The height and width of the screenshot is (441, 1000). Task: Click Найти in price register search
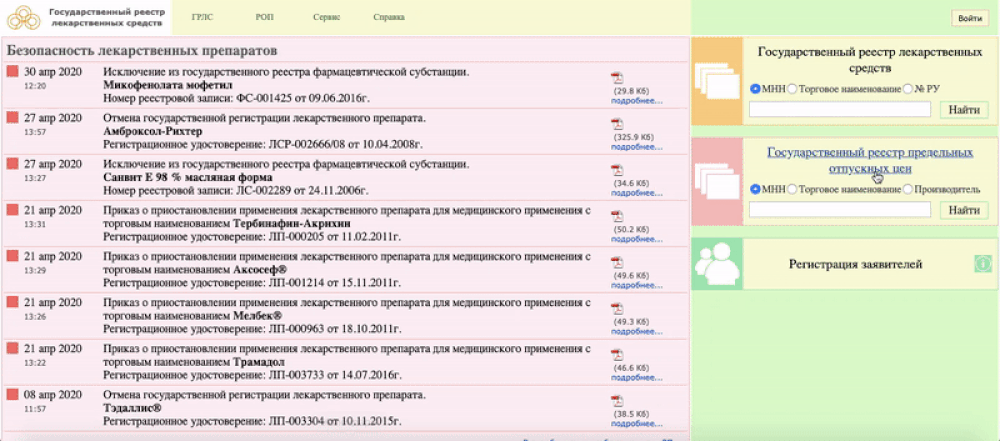pyautogui.click(x=964, y=210)
